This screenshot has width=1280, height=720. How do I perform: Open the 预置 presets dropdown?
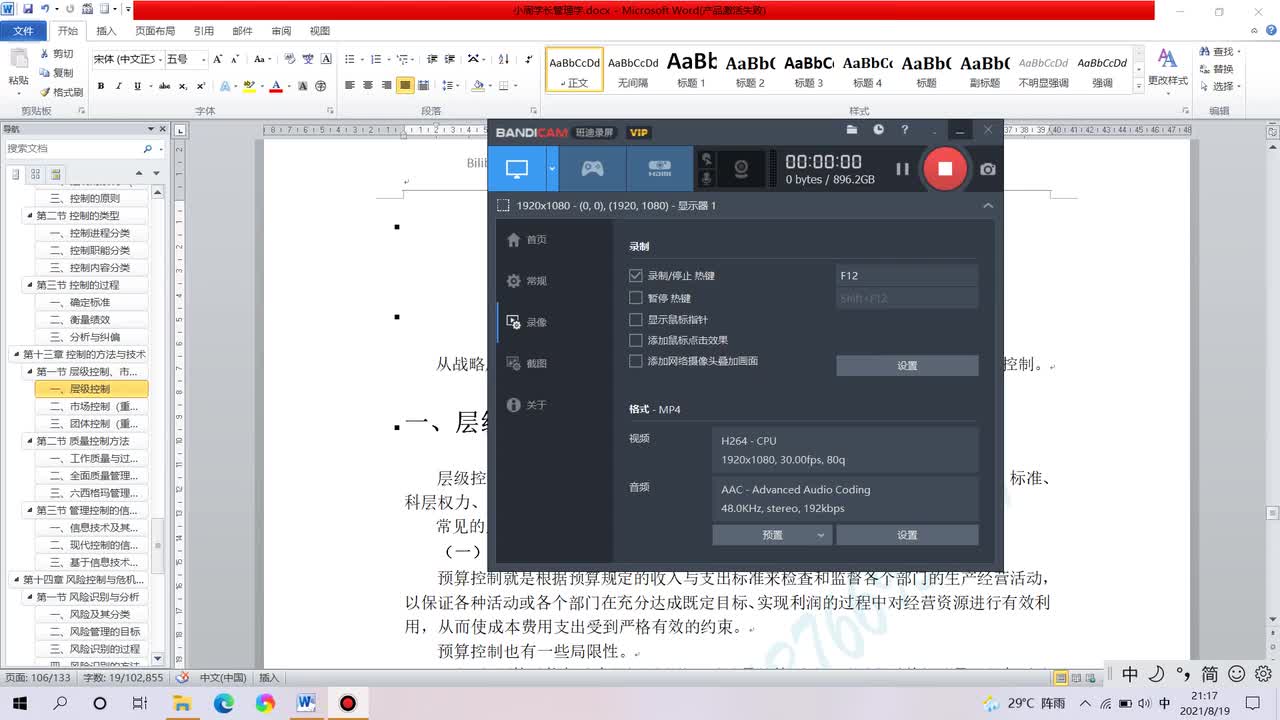[772, 535]
